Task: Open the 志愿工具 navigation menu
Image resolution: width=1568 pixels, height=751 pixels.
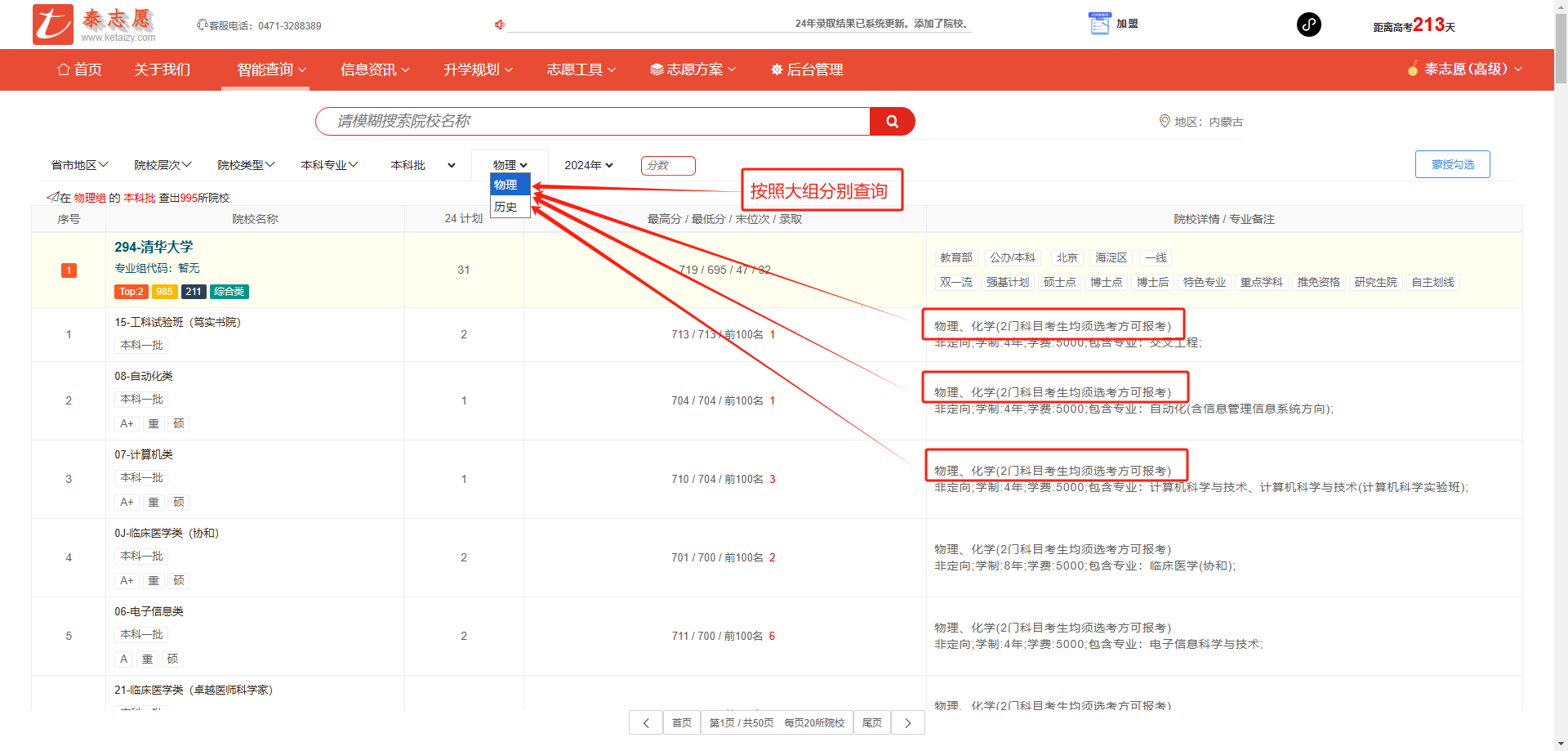Action: coord(581,69)
